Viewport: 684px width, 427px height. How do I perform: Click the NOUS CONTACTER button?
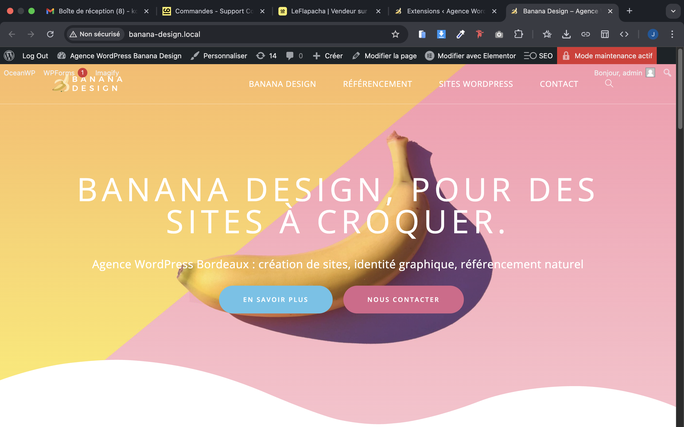(x=404, y=300)
